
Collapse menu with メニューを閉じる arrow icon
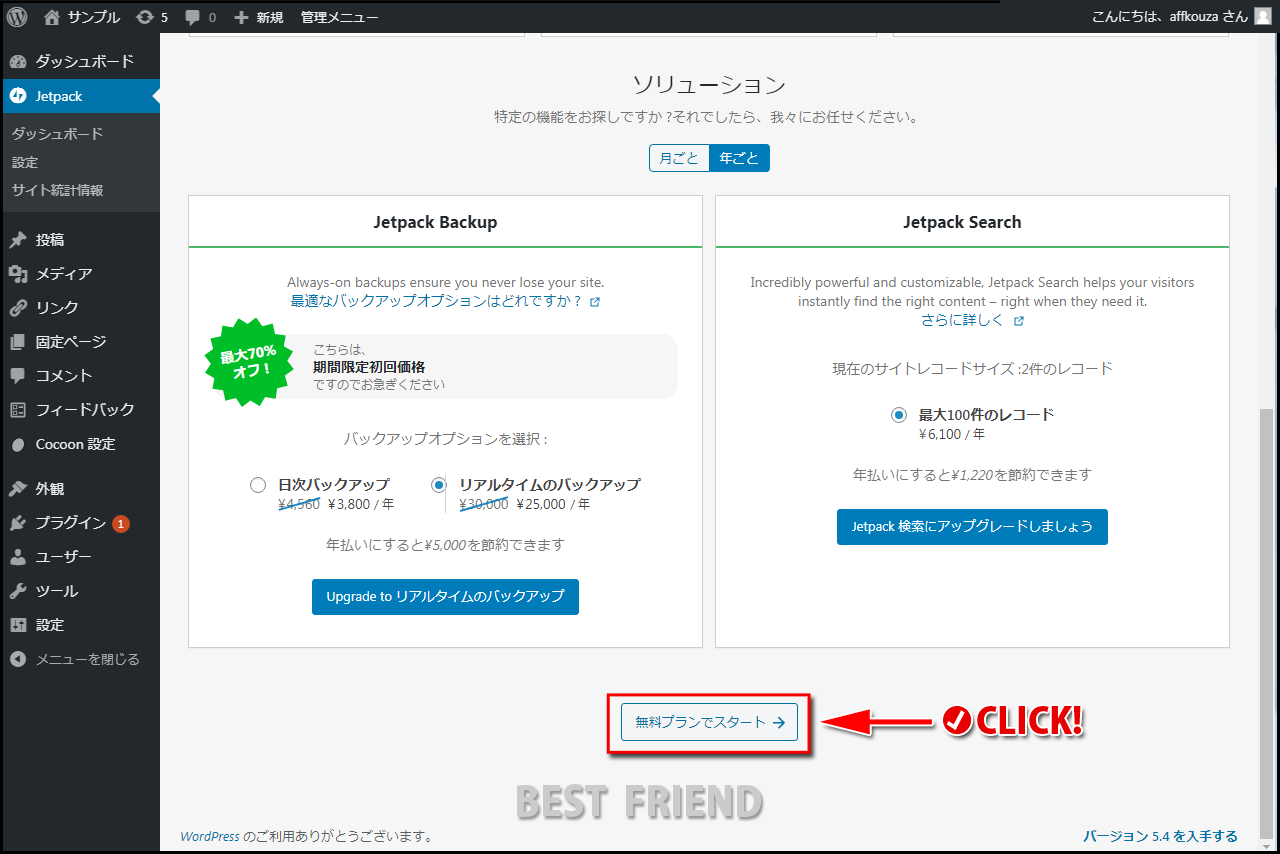click(x=18, y=659)
